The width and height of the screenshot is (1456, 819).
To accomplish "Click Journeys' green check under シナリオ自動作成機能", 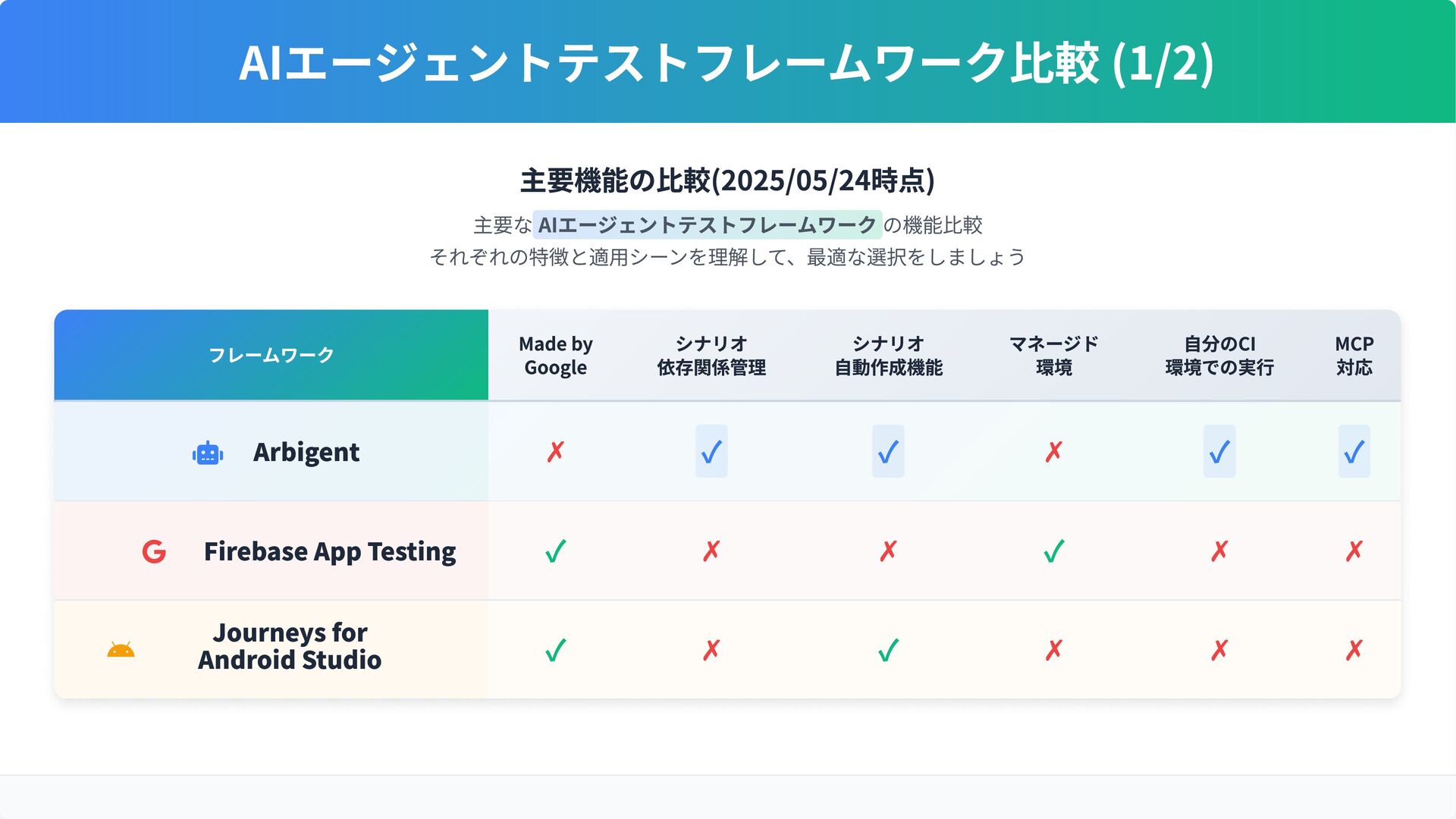I will click(888, 650).
